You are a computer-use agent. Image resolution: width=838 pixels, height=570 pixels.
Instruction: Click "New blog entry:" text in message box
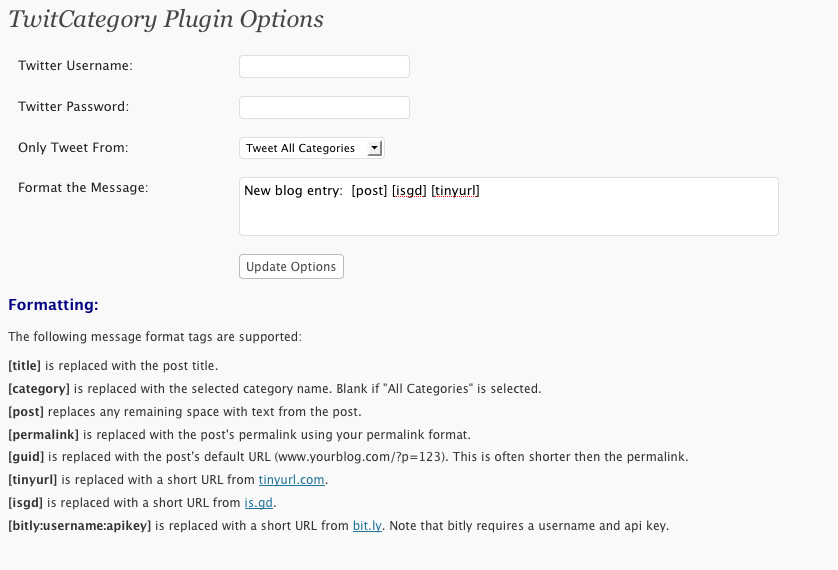(293, 191)
